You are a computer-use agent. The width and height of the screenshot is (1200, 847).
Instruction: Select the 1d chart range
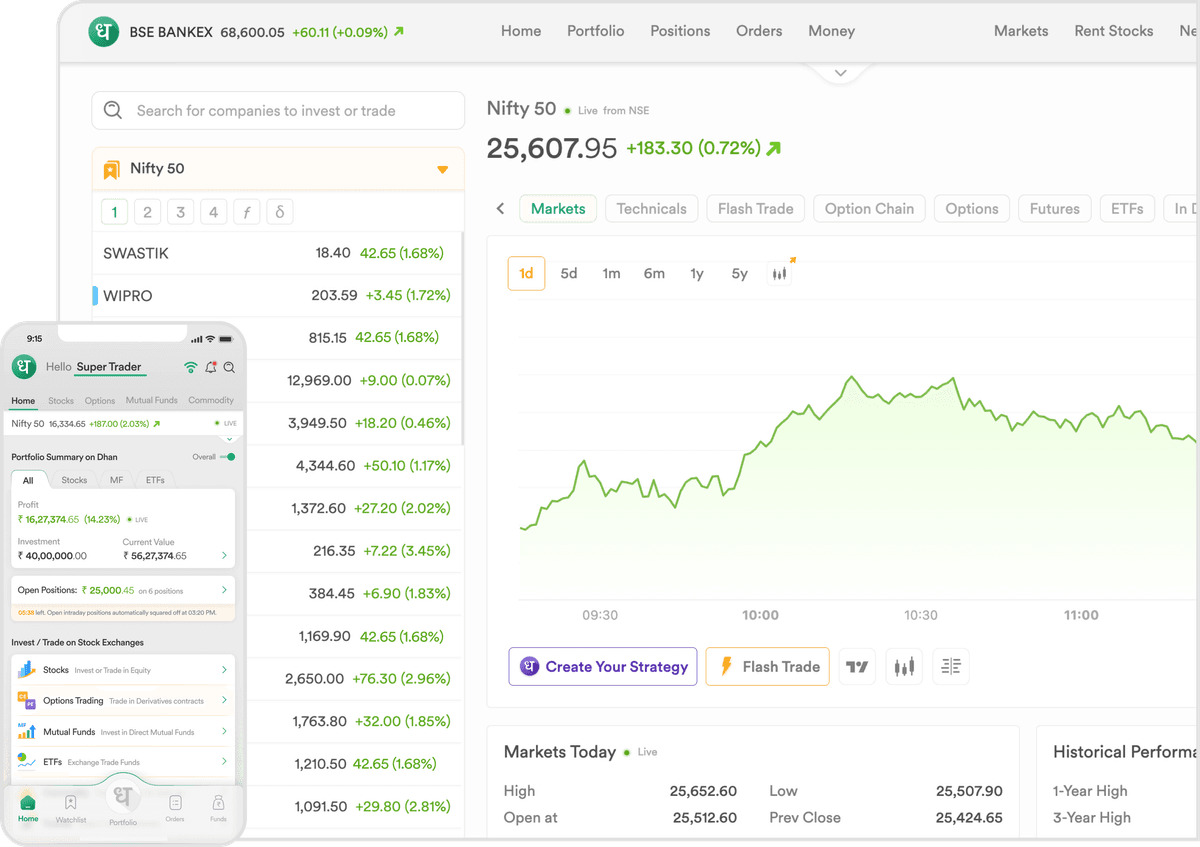click(526, 273)
